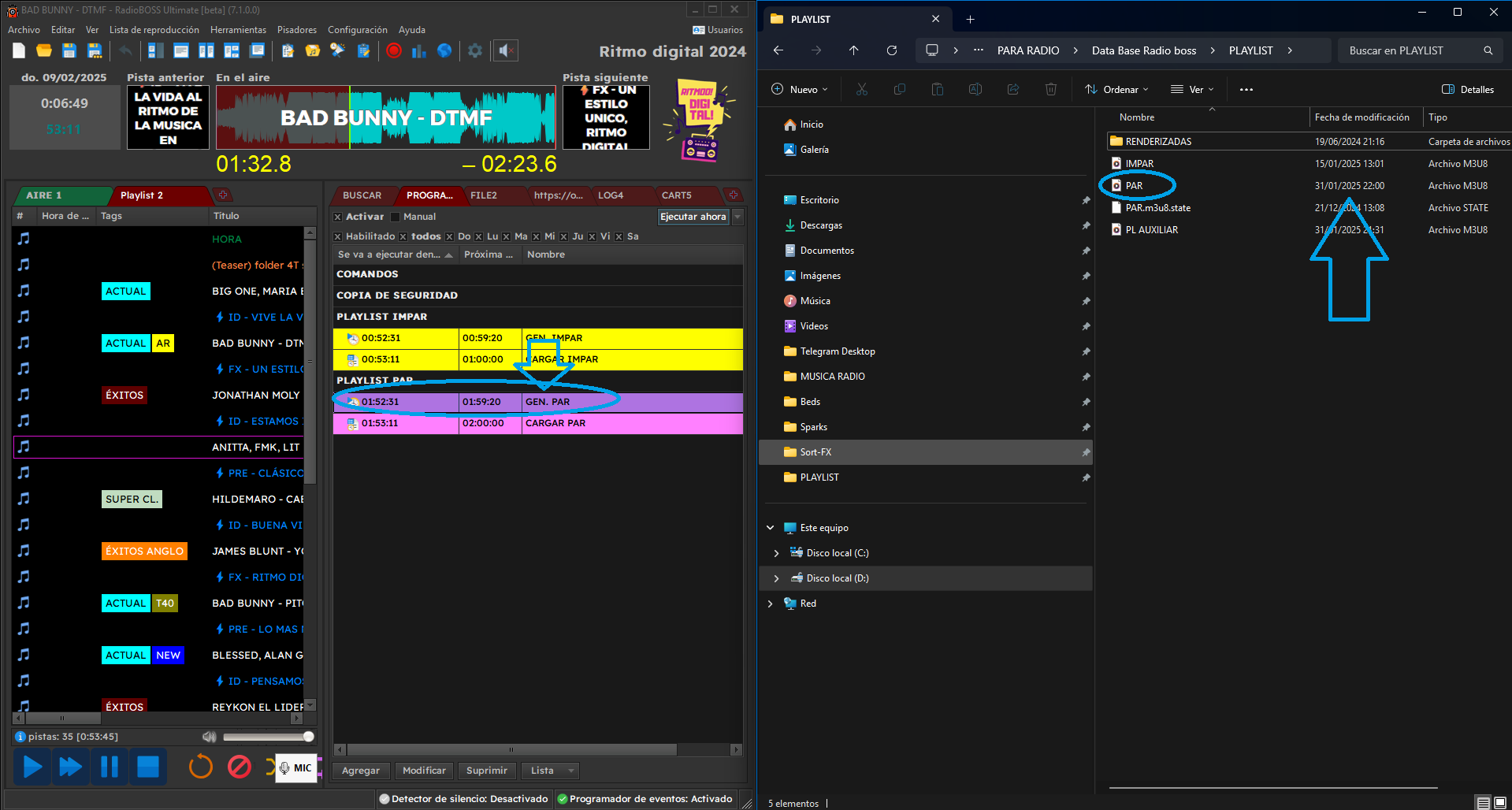This screenshot has width=1512, height=810.
Task: Click the Agregar button
Action: point(361,771)
